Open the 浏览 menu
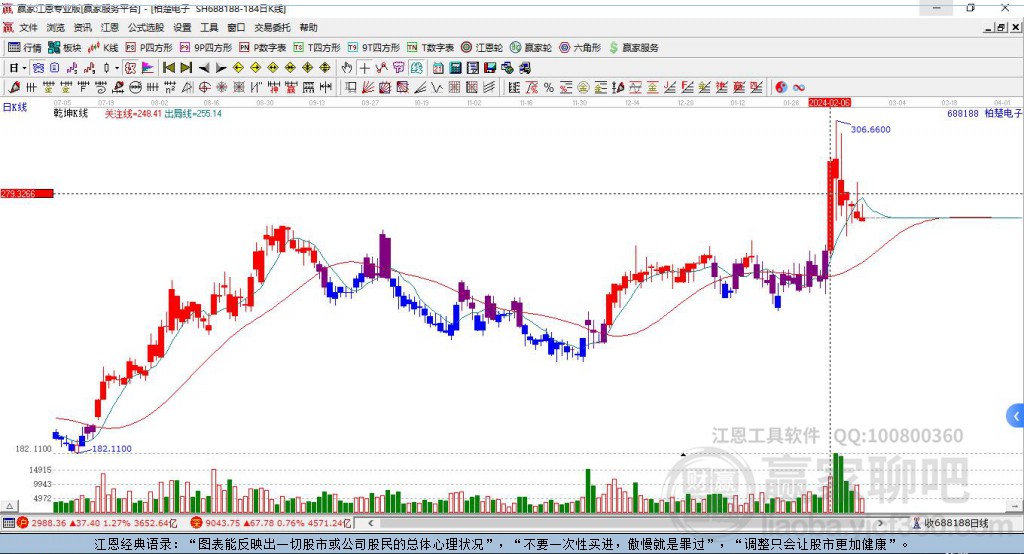The width and height of the screenshot is (1024, 554). click(x=56, y=27)
